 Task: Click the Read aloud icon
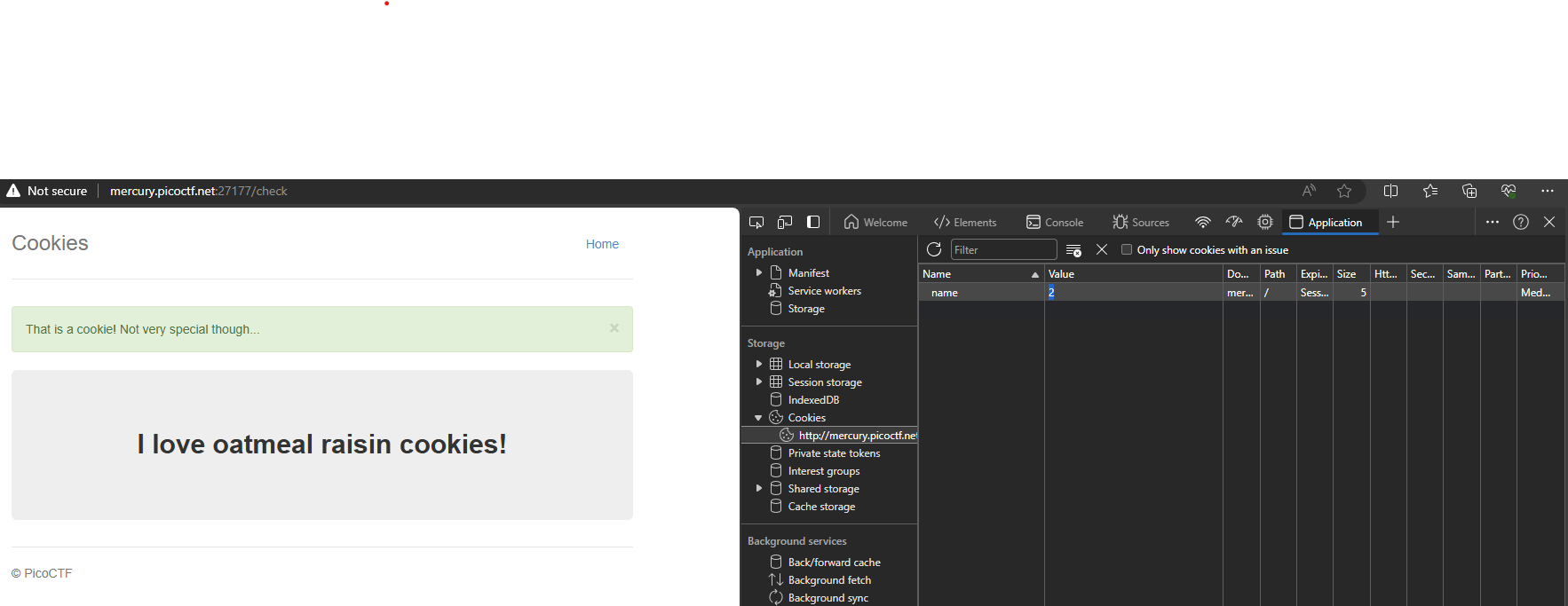click(1309, 191)
